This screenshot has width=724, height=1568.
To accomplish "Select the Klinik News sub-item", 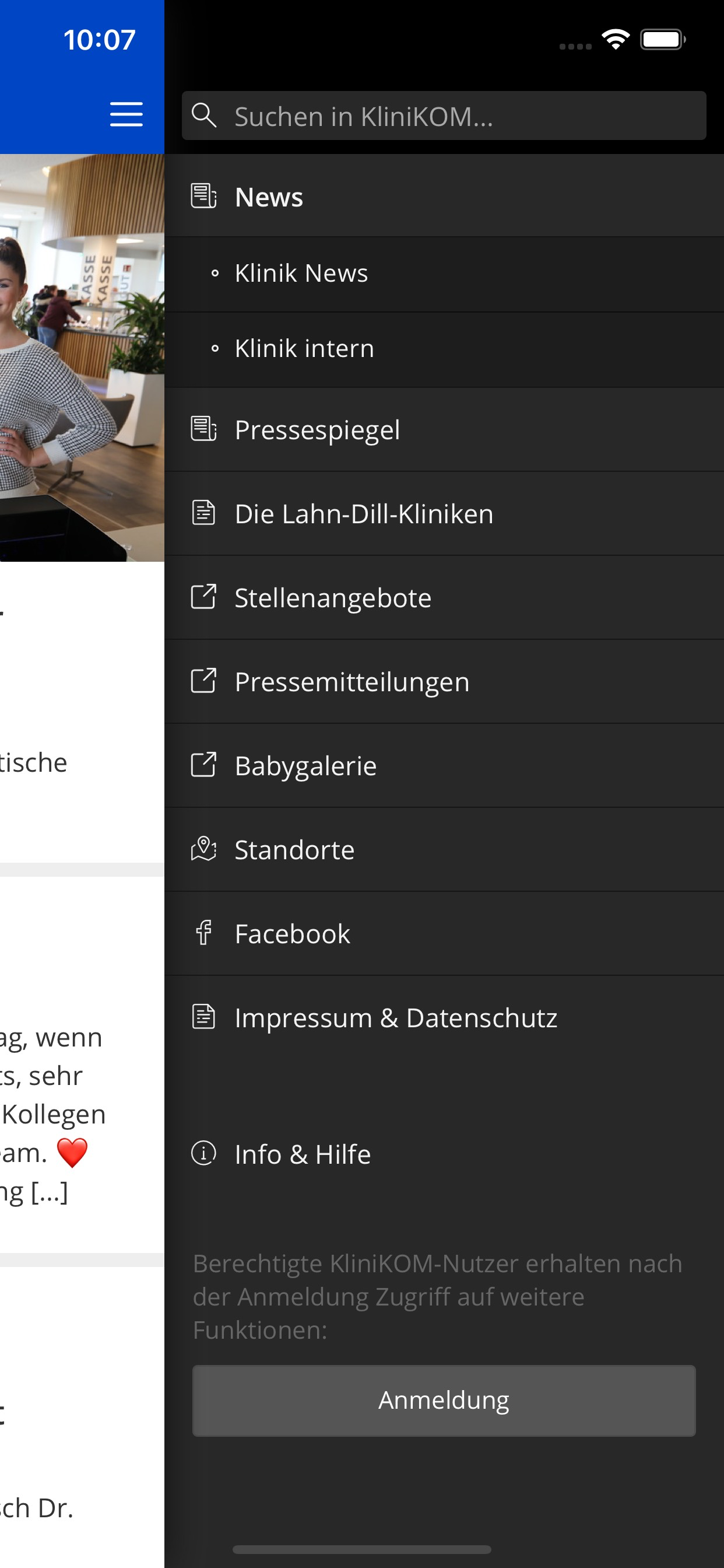I will (x=444, y=274).
